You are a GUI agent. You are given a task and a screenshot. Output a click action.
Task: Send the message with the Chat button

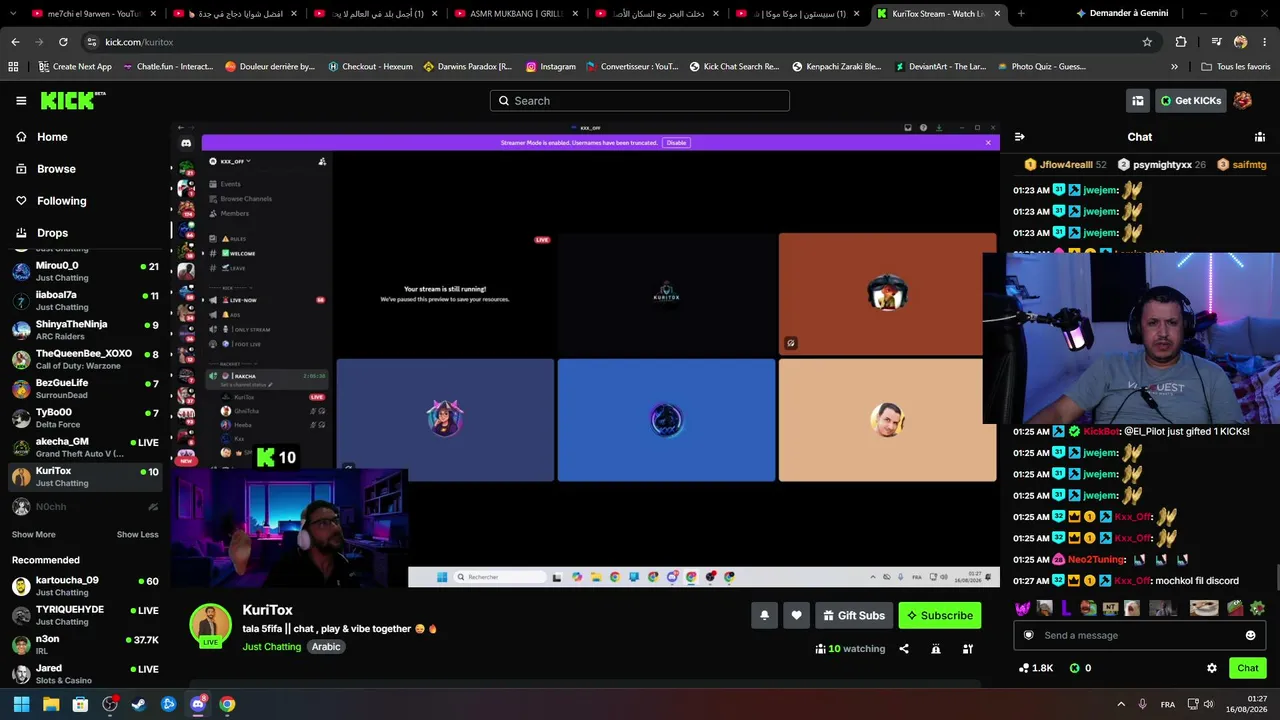(x=1248, y=668)
